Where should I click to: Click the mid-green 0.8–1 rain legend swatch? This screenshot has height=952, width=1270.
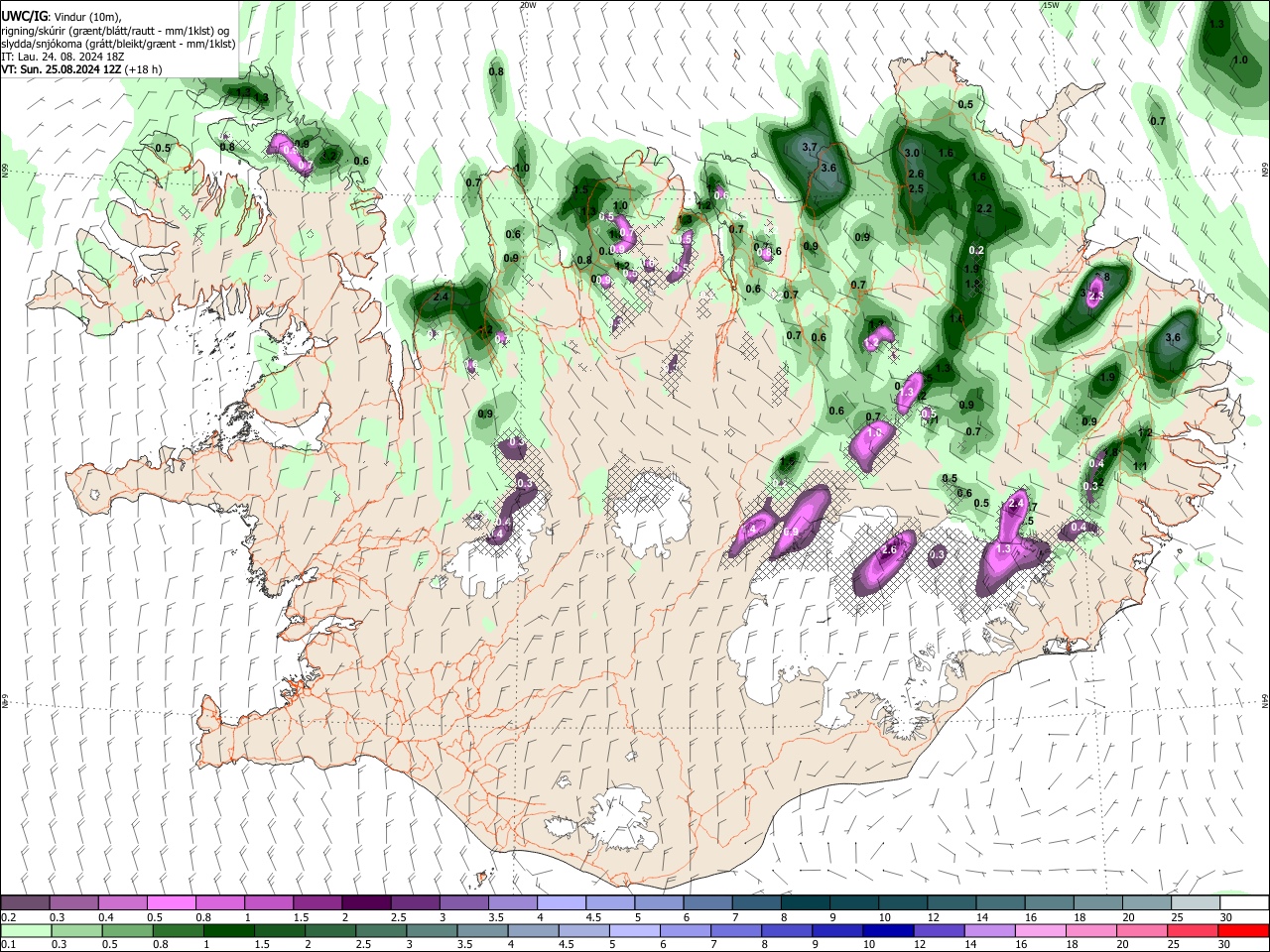[178, 931]
